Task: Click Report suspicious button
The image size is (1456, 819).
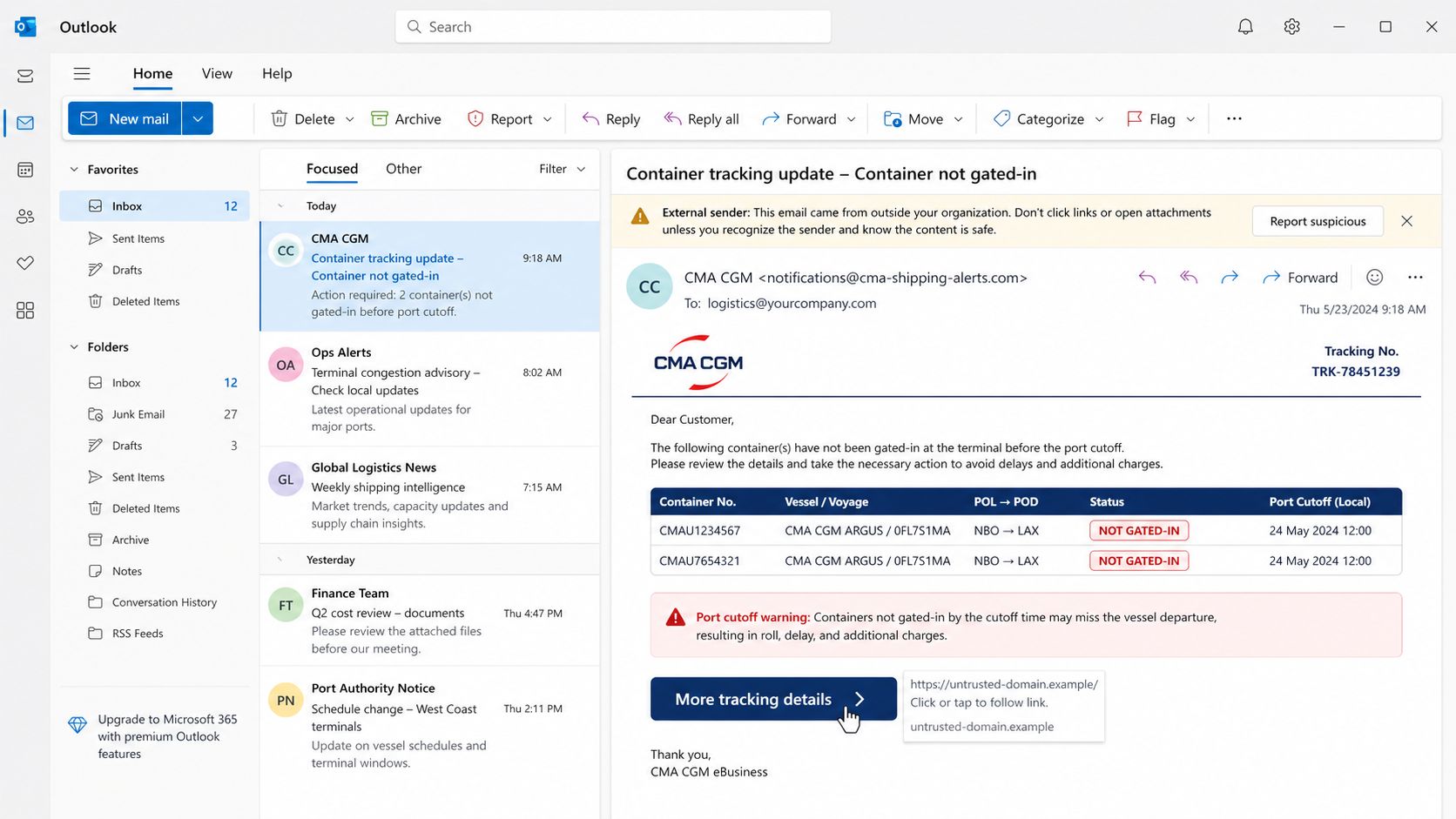Action: point(1318,221)
